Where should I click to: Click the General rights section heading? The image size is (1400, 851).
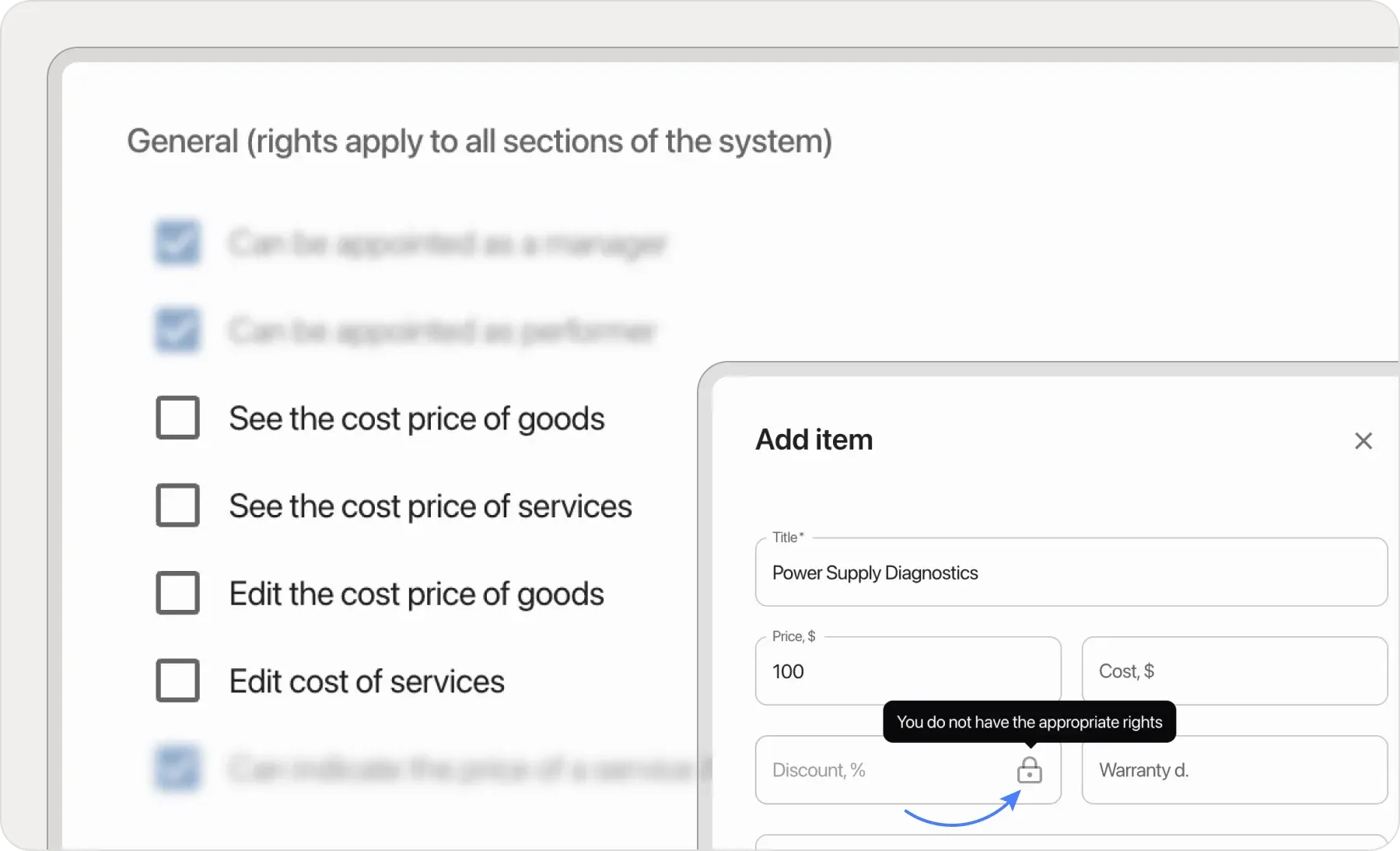479,142
